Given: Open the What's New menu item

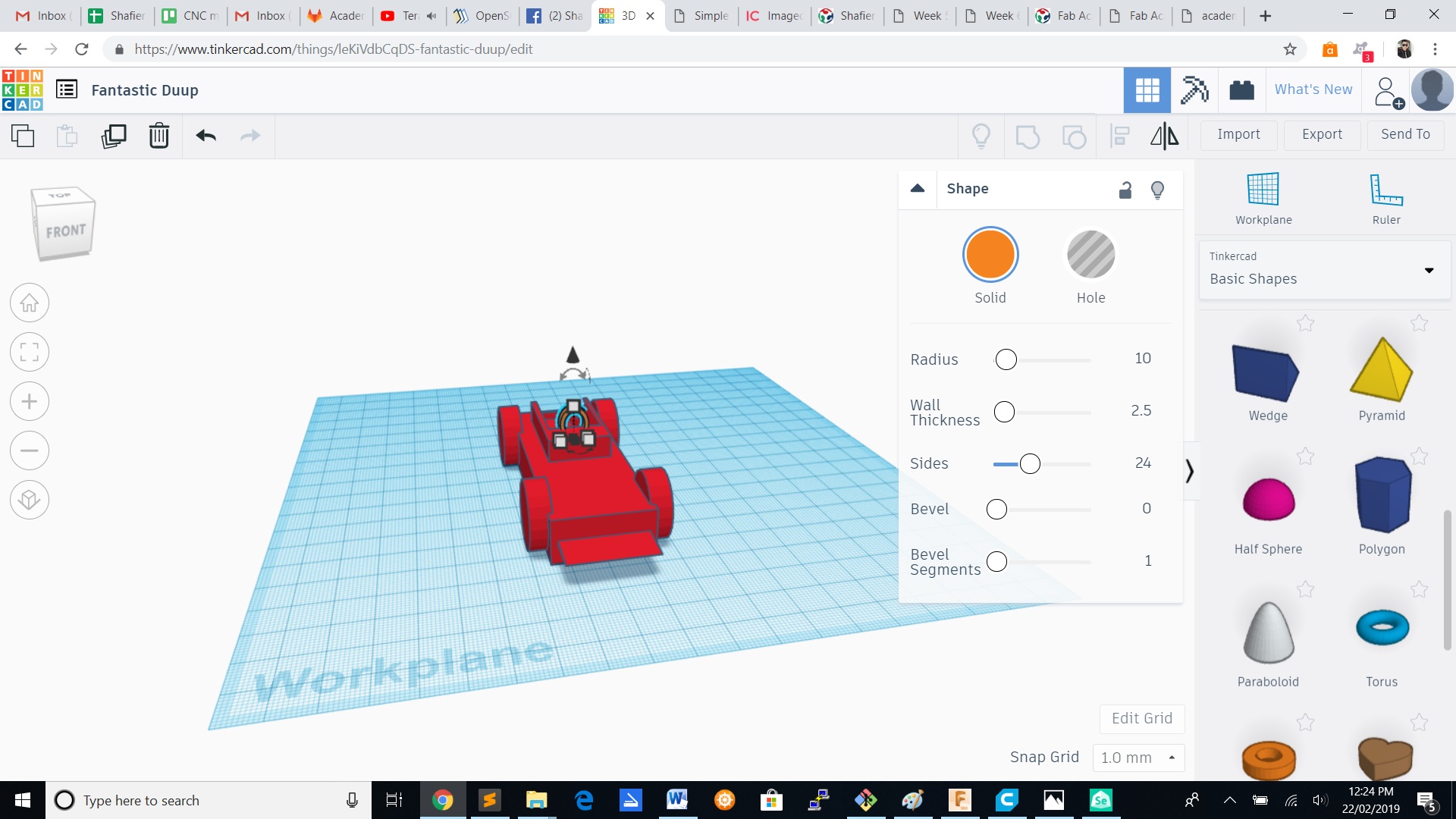Looking at the screenshot, I should tap(1313, 89).
